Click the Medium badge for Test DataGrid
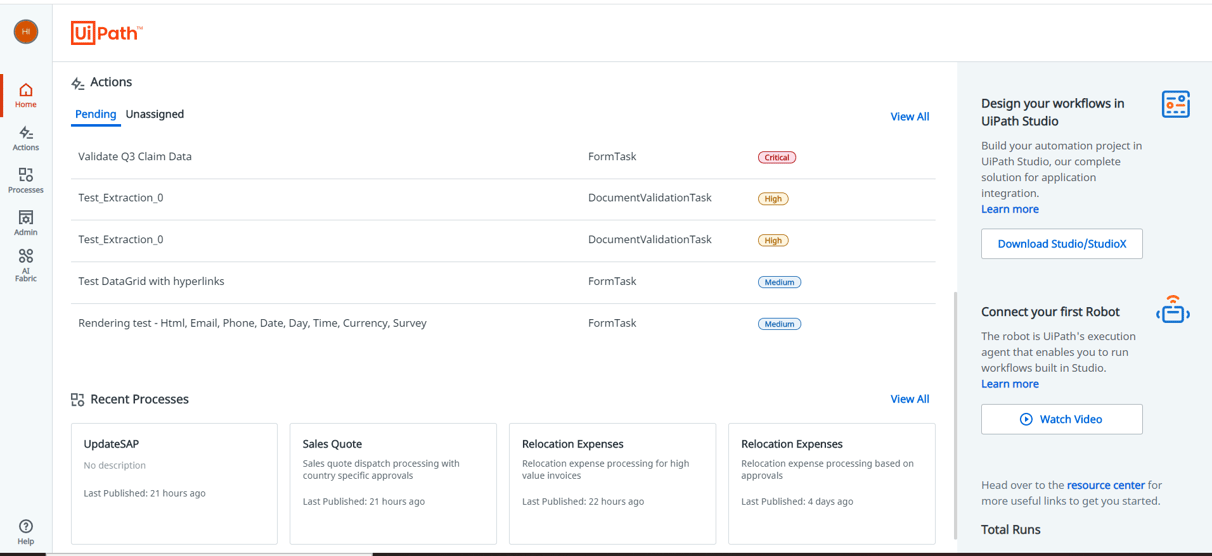The image size is (1212, 556). (779, 283)
